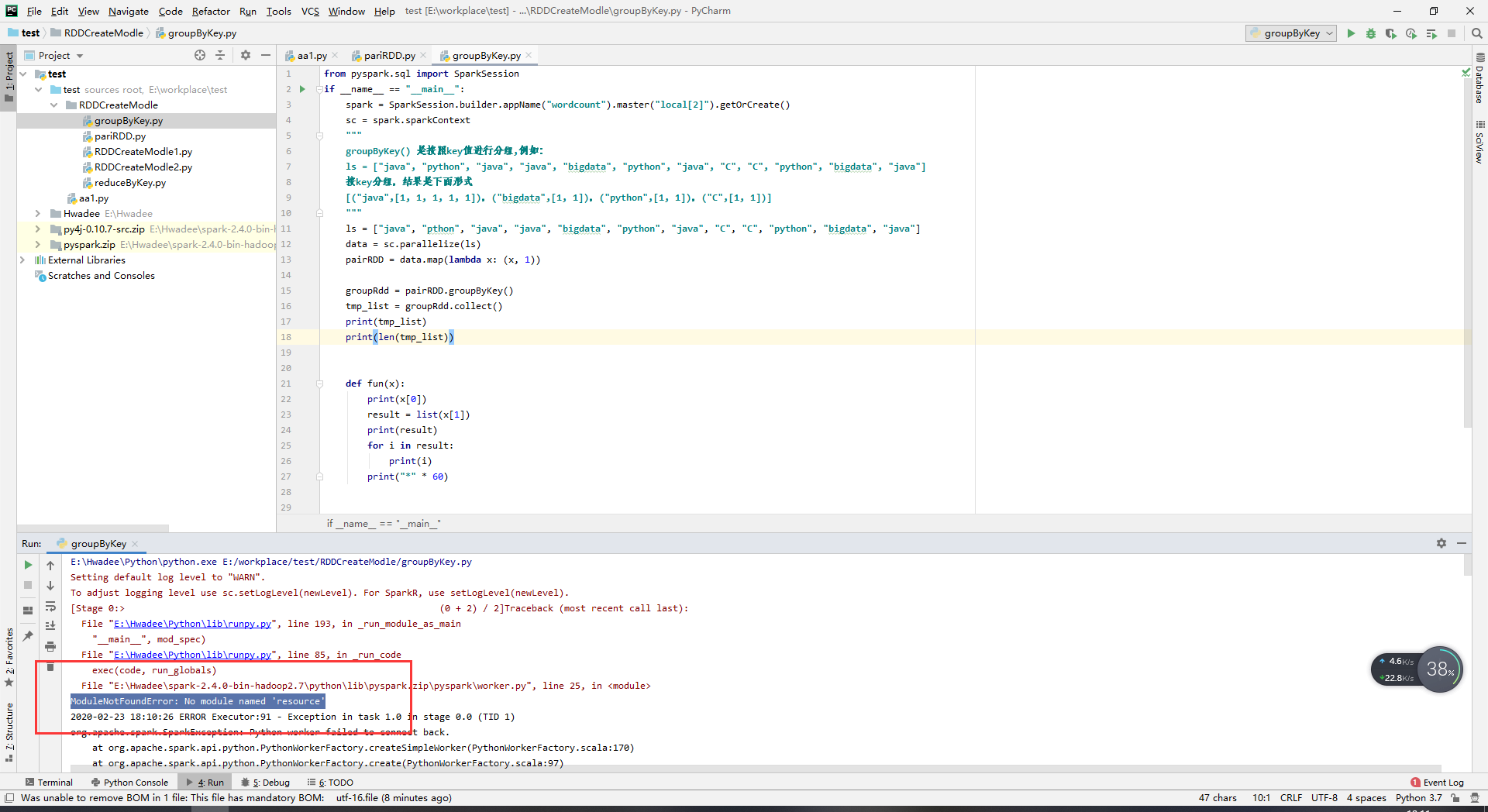Image resolution: width=1488 pixels, height=812 pixels.
Task: Print console output using printer icon
Action: coord(50,646)
